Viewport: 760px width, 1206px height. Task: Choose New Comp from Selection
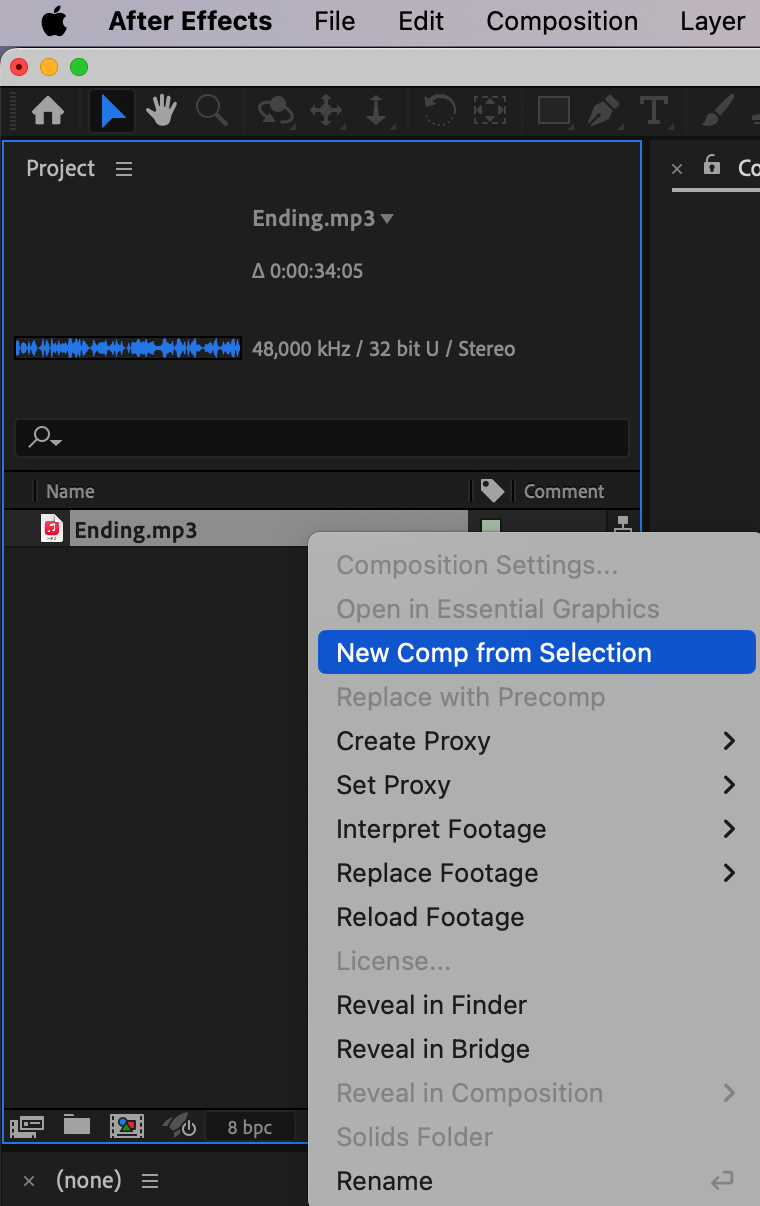tap(494, 653)
